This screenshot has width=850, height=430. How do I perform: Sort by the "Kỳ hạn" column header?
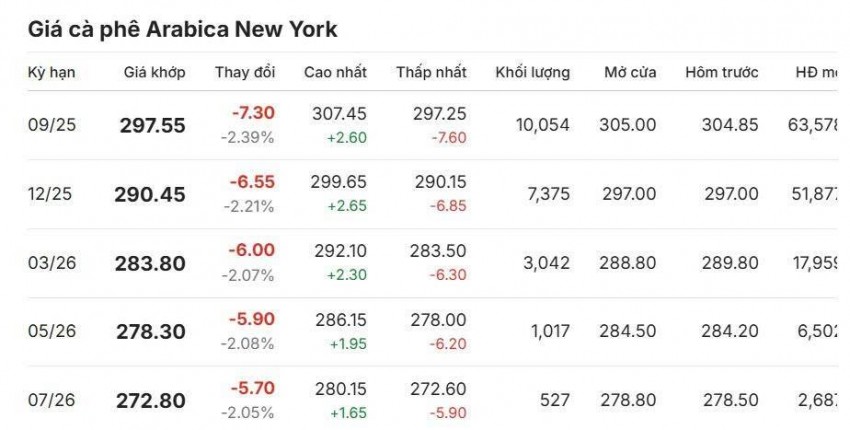point(51,73)
